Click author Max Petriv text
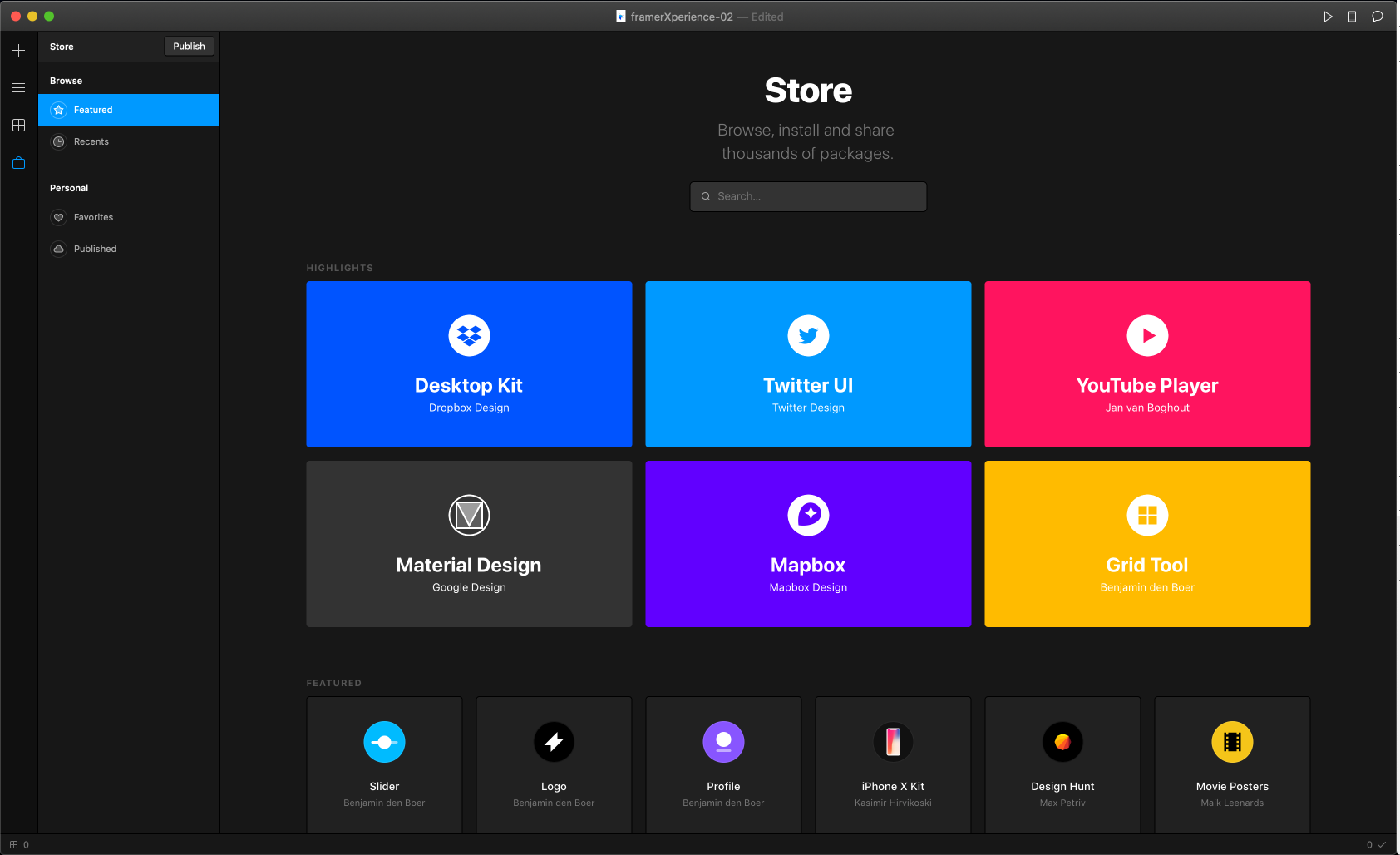1400x855 pixels. click(x=1062, y=803)
